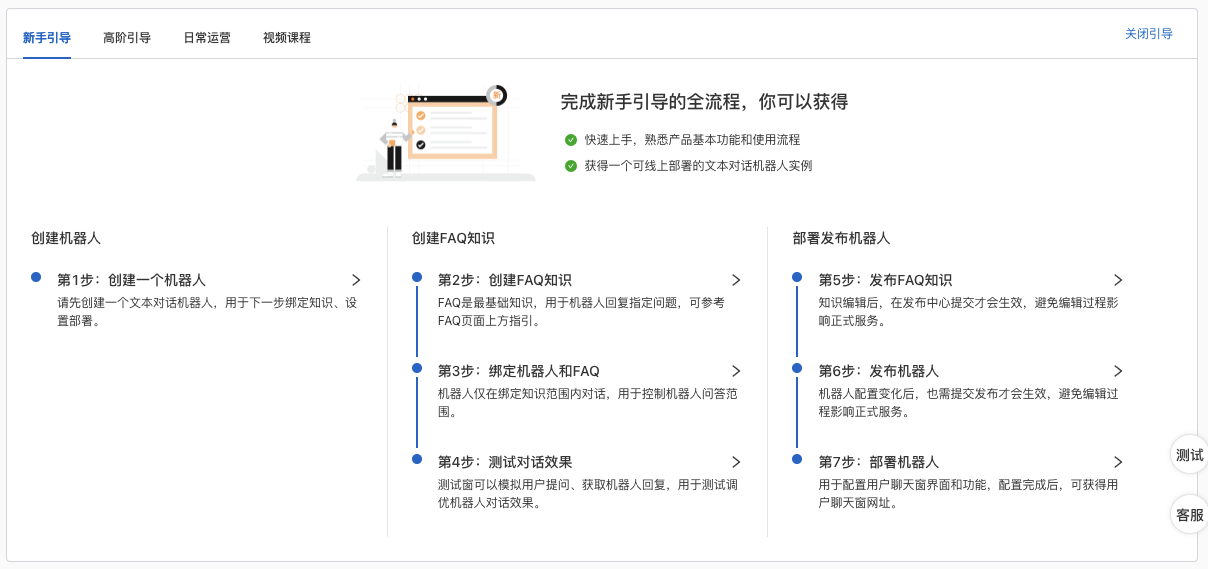The height and width of the screenshot is (569, 1208).
Task: Click the arrow next to 第6步 发布机器人
Action: point(1118,371)
